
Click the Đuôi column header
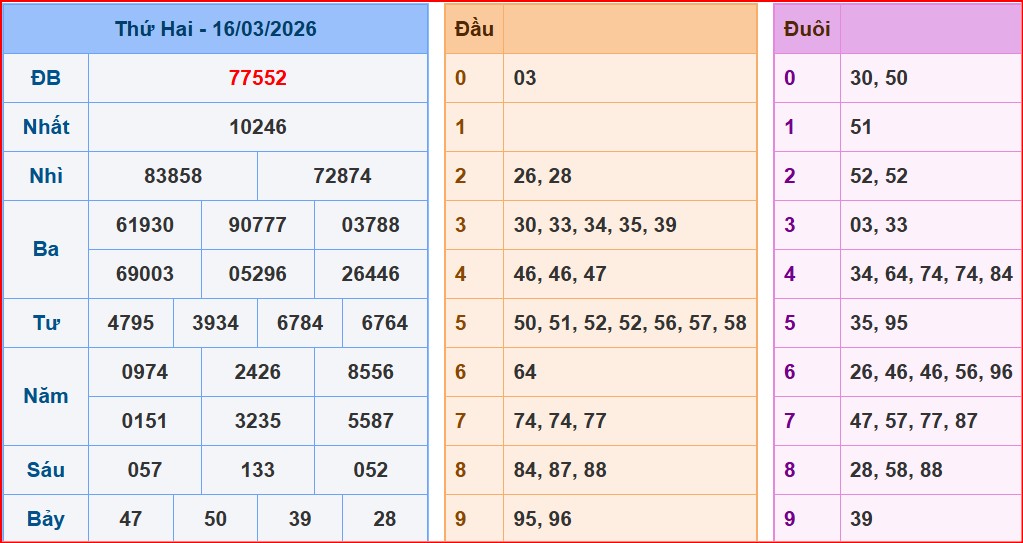click(x=807, y=29)
